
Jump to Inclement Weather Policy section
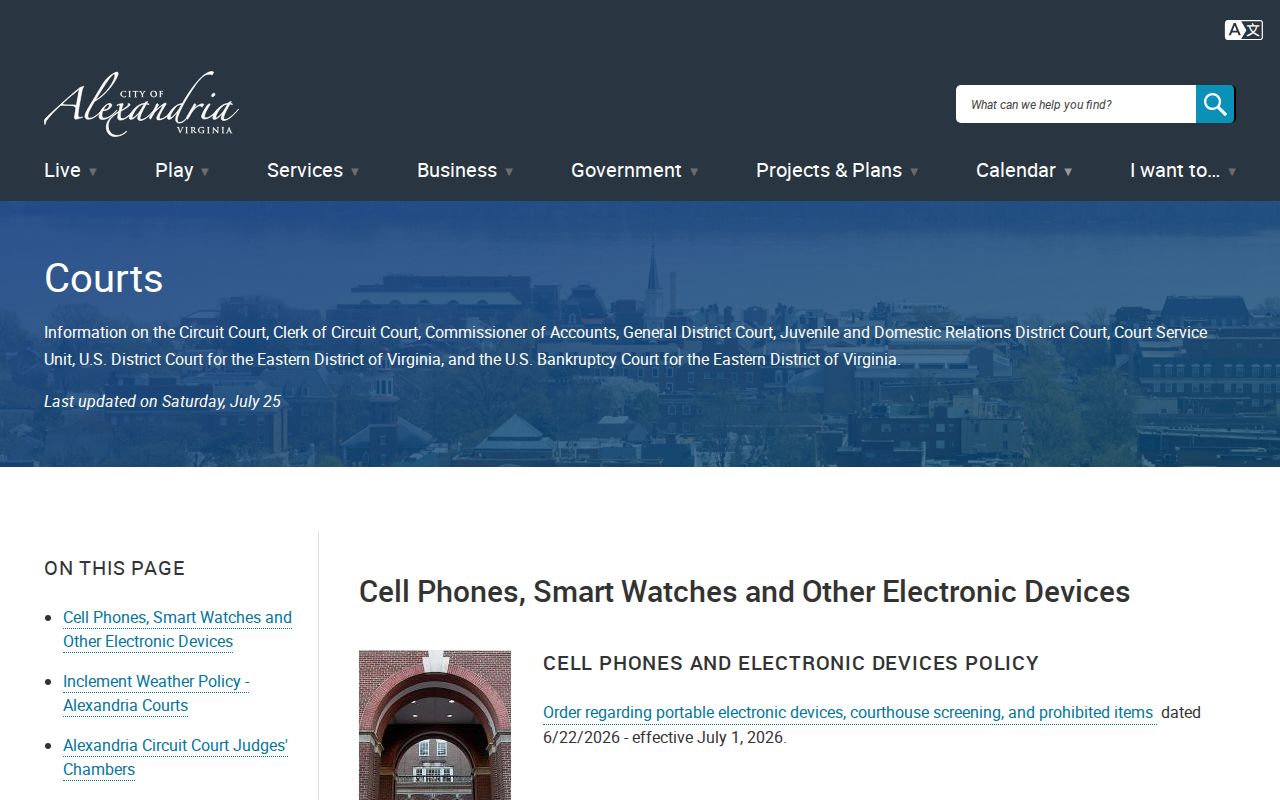pyautogui.click(x=156, y=694)
